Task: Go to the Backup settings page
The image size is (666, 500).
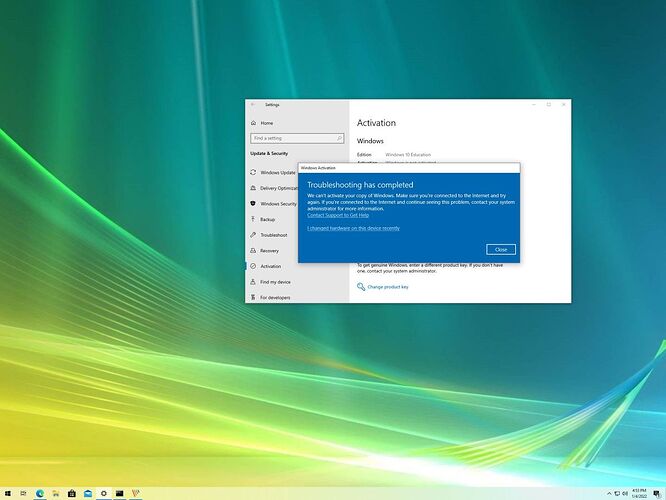Action: (x=268, y=219)
